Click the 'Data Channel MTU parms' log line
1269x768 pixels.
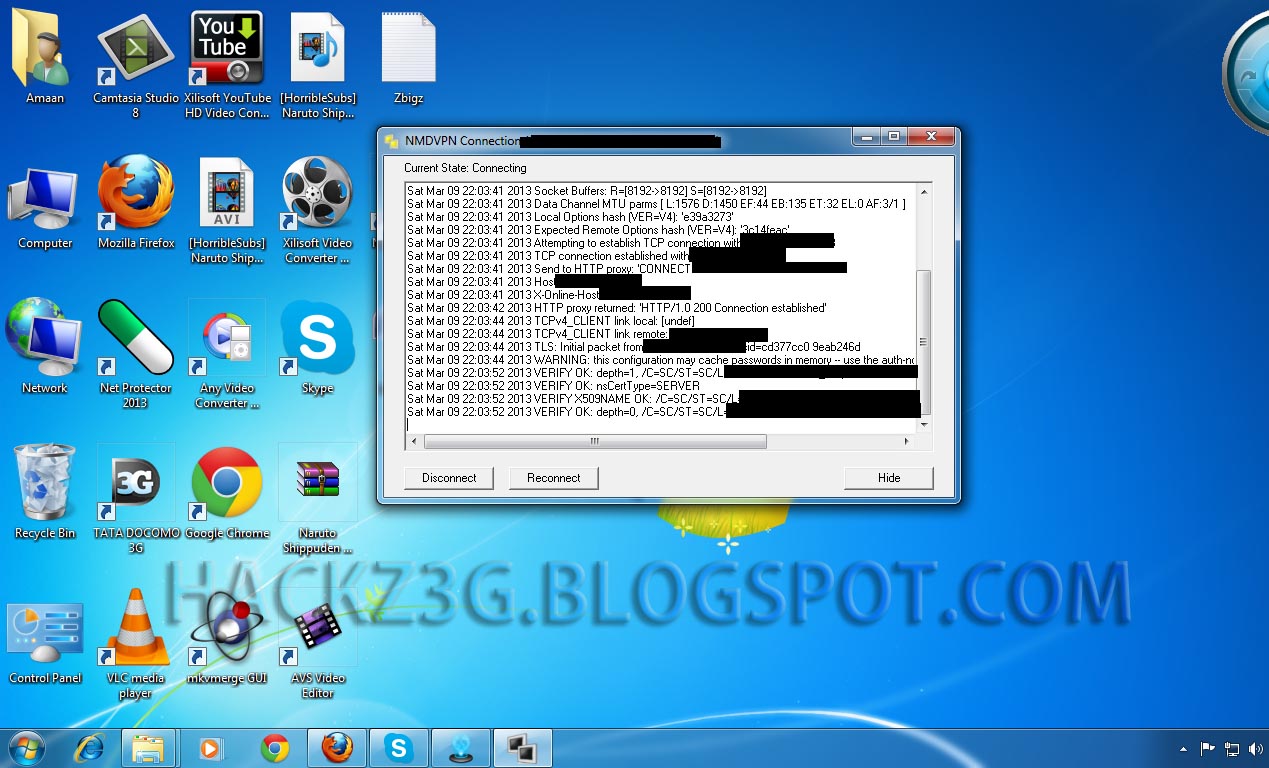[656, 204]
